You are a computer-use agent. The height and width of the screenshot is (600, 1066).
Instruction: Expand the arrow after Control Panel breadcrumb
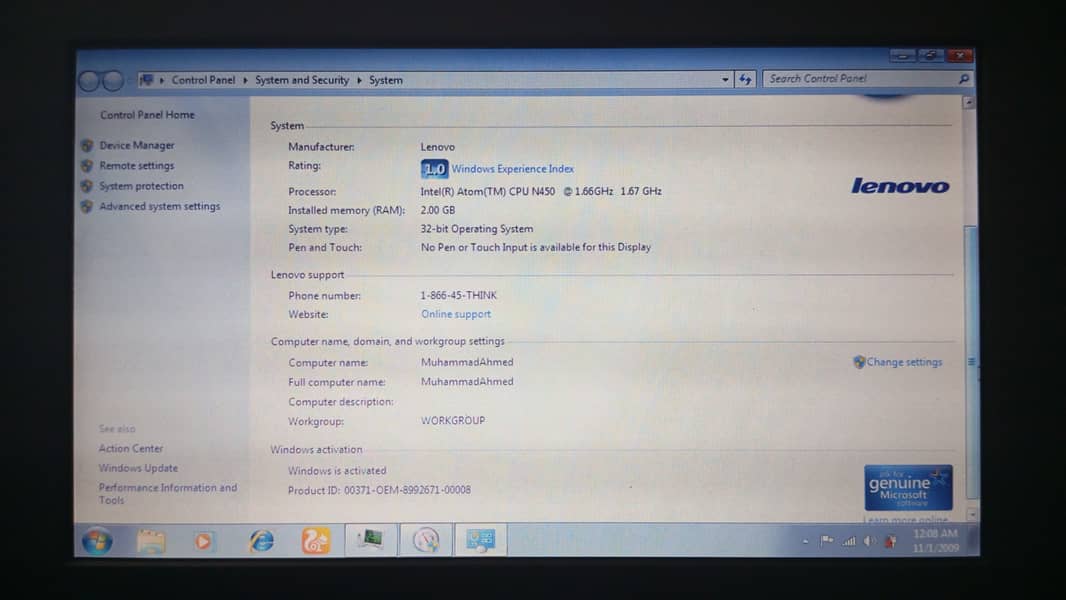pos(245,80)
